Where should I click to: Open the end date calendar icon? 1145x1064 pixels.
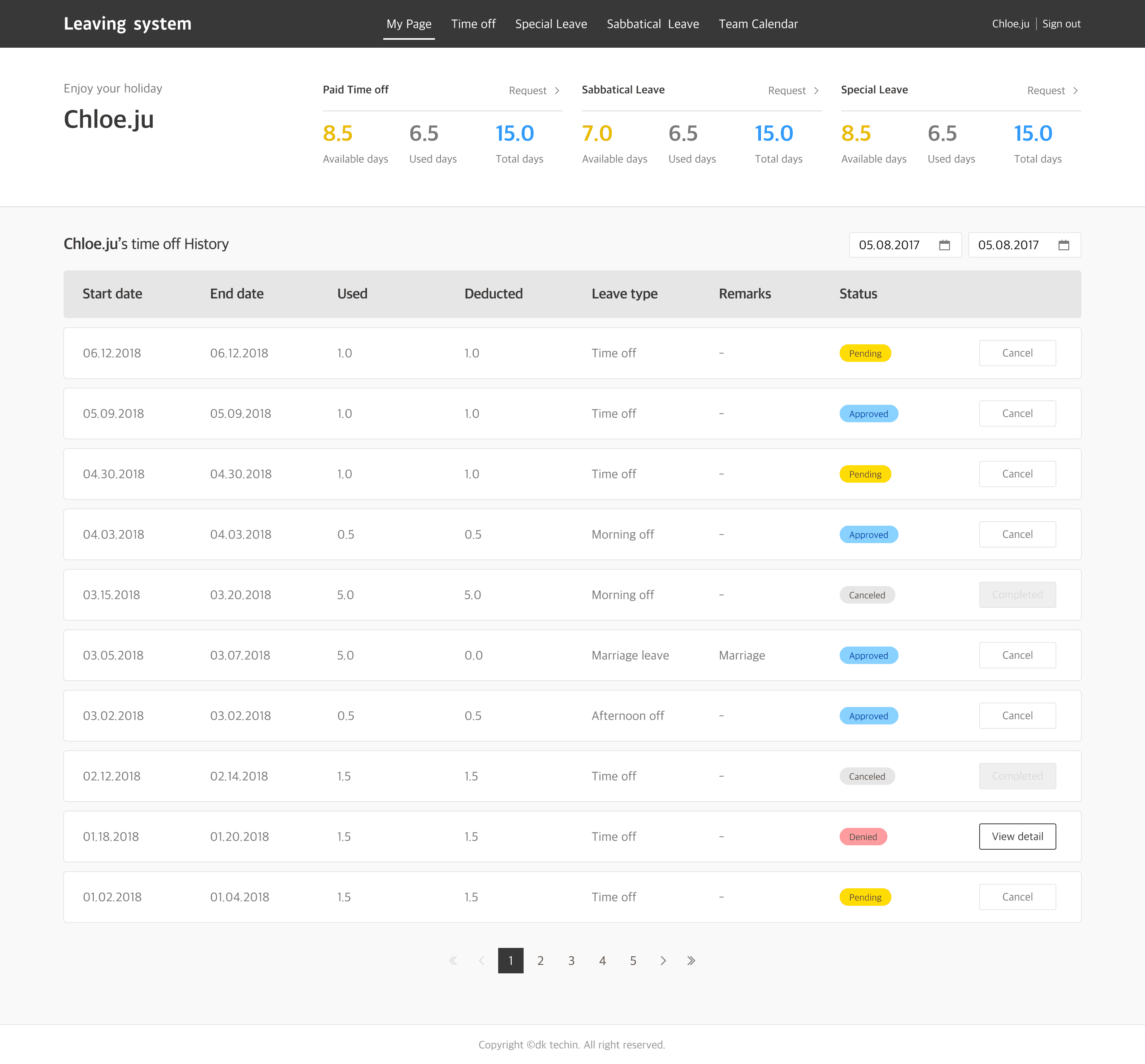click(1063, 245)
